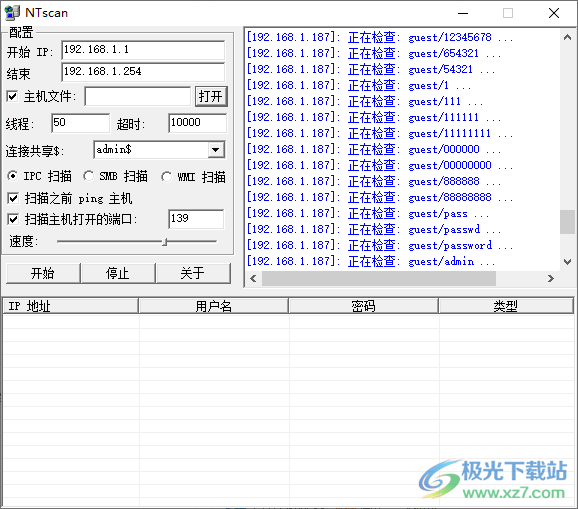Toggle the 主机文件 checkbox

coord(12,97)
